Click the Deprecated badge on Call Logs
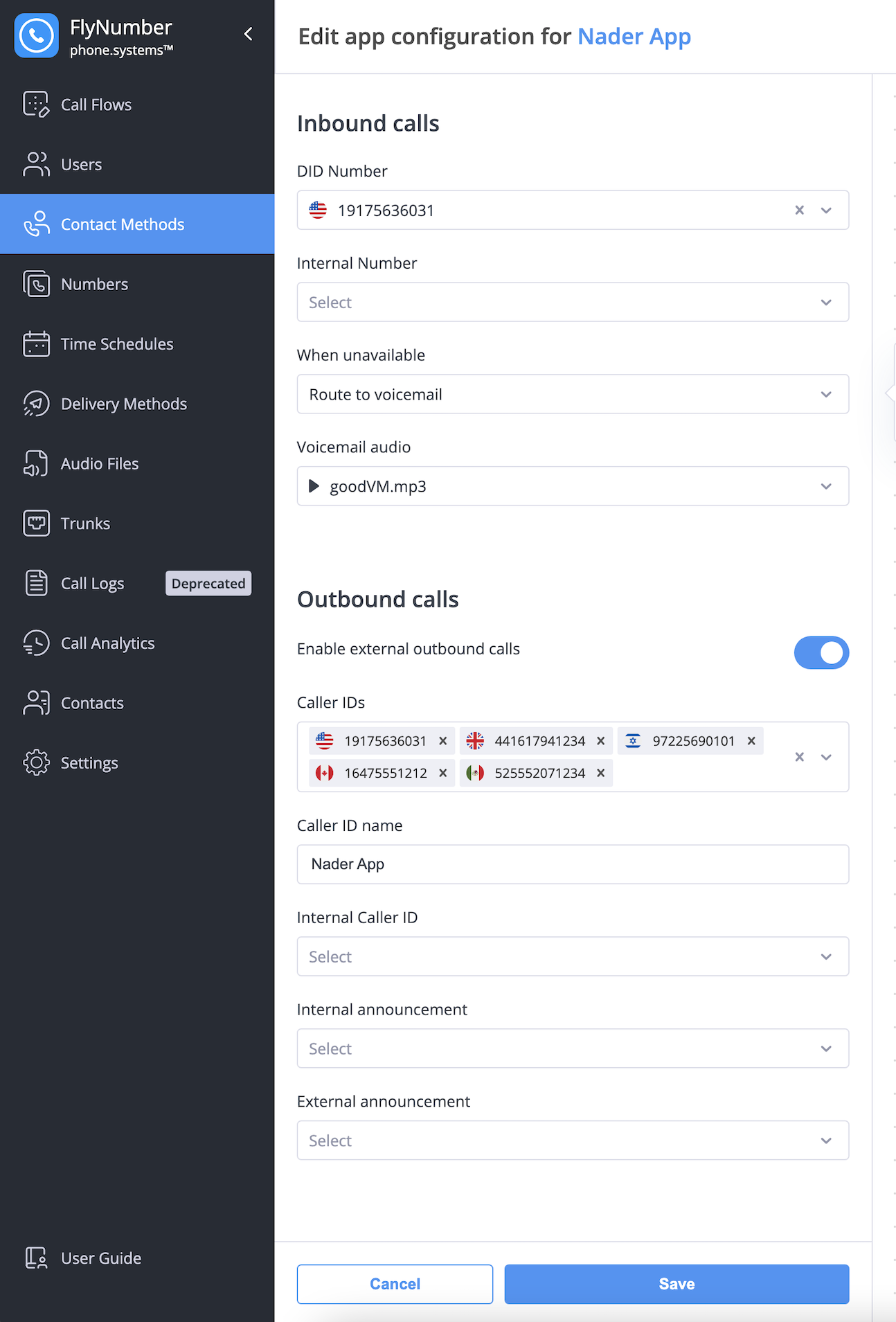 (x=208, y=583)
